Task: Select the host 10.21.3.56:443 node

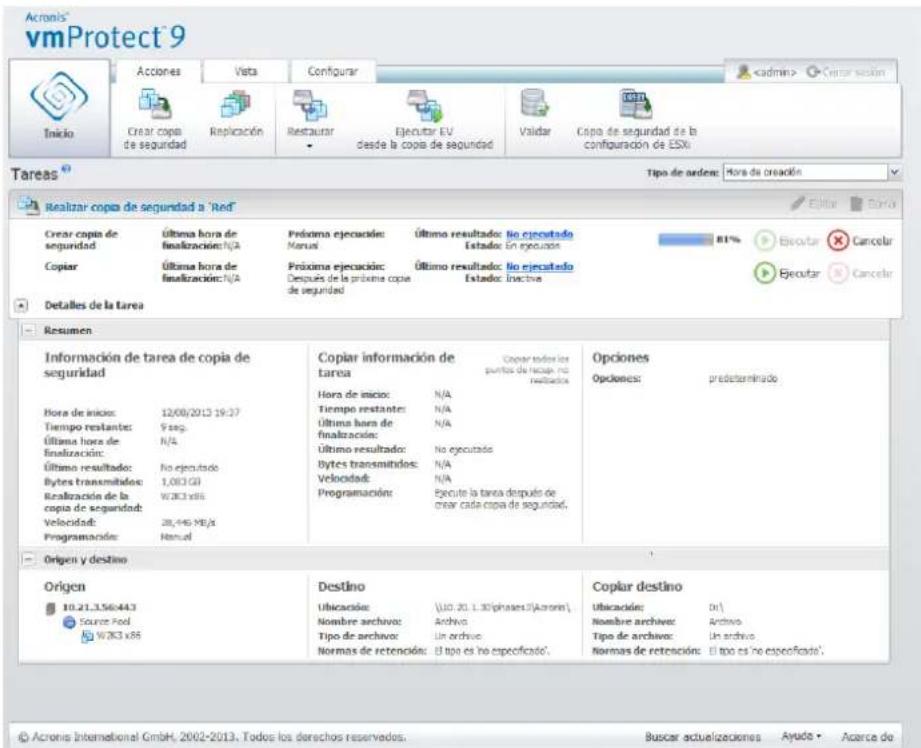Action: (x=99, y=607)
